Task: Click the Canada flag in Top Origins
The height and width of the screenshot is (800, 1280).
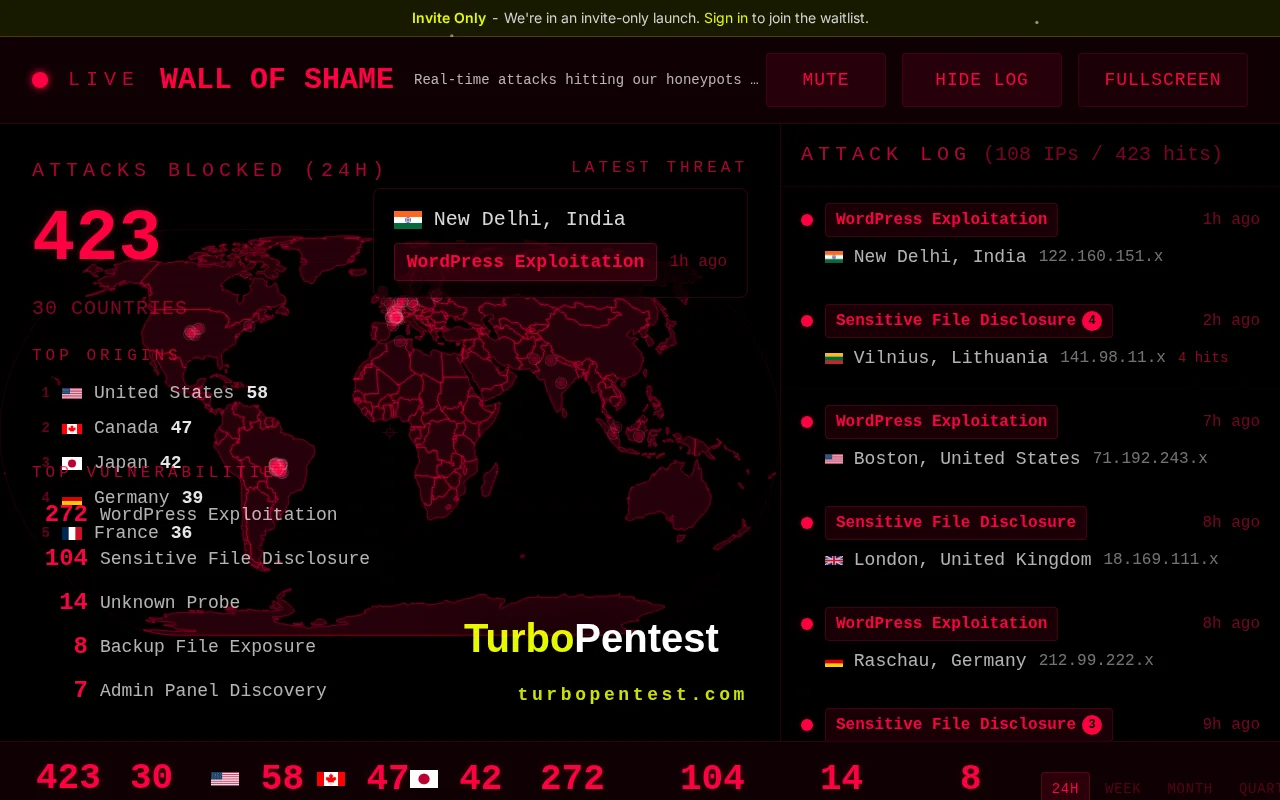Action: [72, 429]
